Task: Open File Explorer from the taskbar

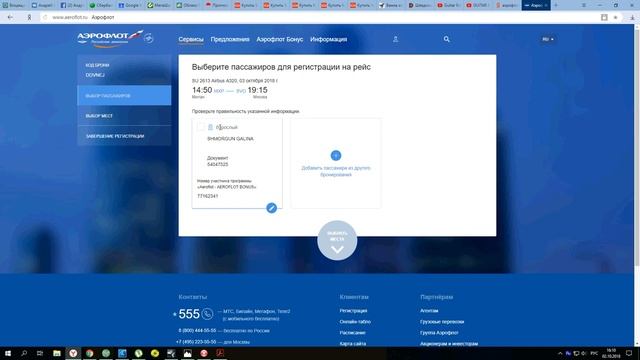Action: [x=57, y=353]
